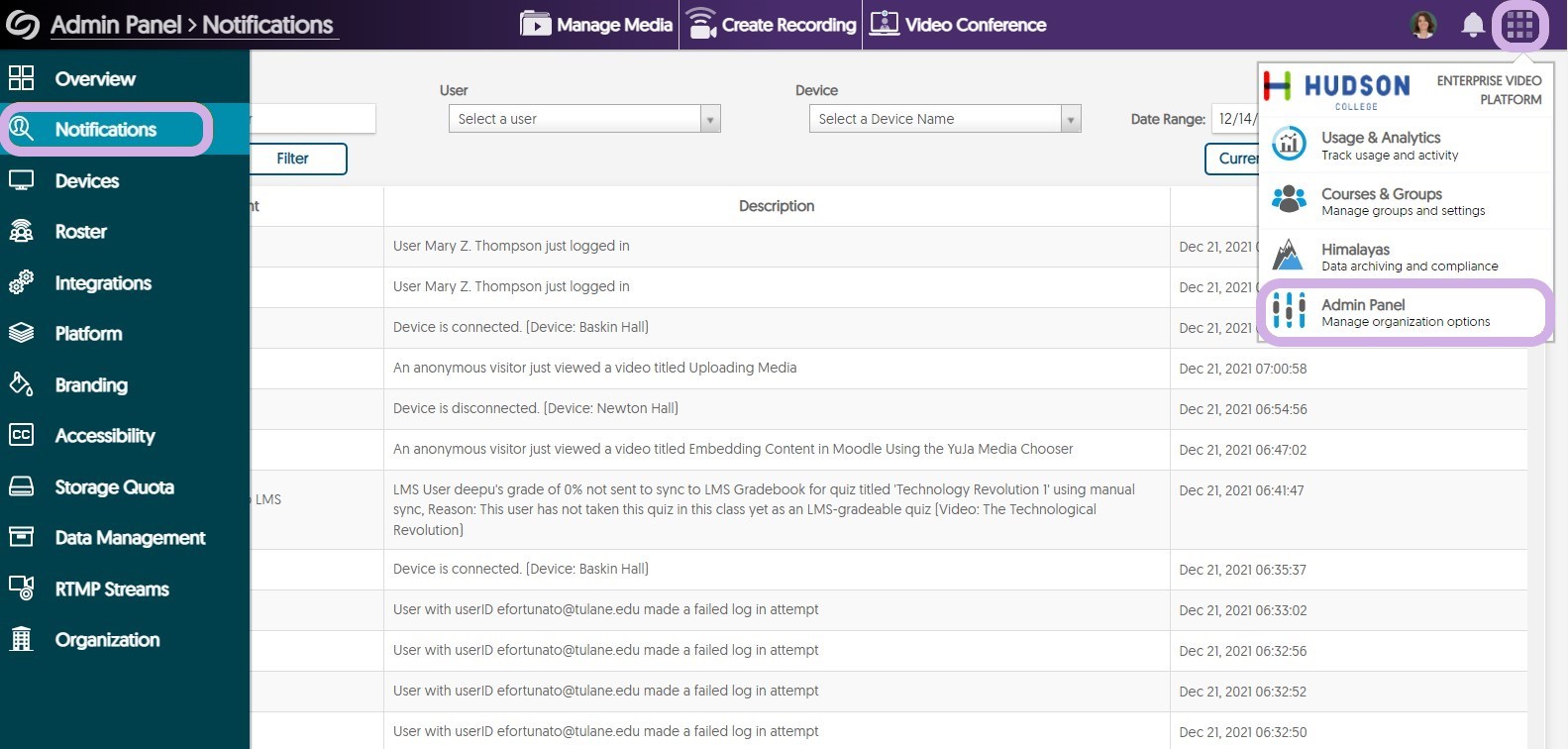Open the Date Range field
This screenshot has height=749, width=1568.
tap(1236, 119)
